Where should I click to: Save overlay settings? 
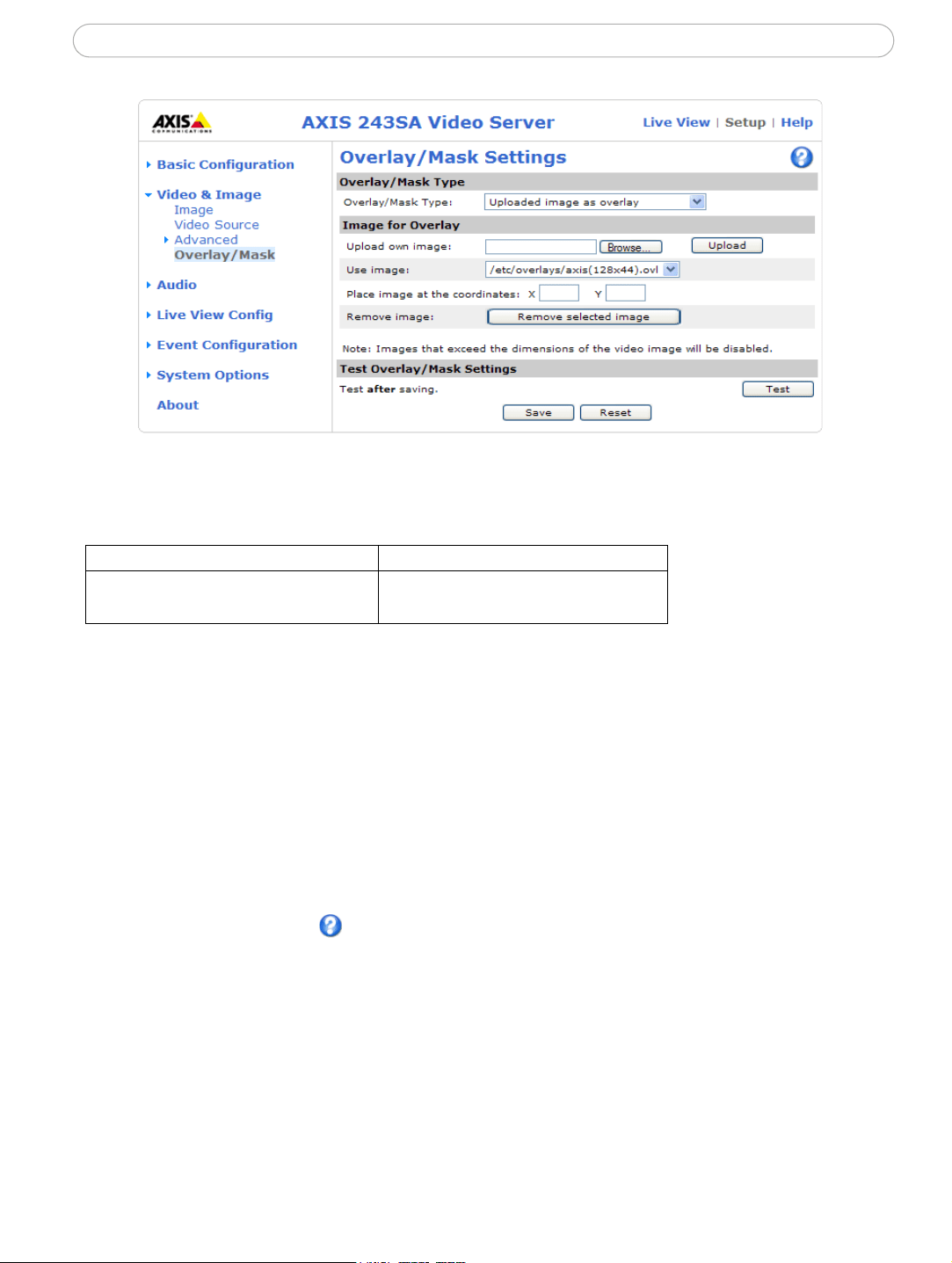pyautogui.click(x=539, y=413)
